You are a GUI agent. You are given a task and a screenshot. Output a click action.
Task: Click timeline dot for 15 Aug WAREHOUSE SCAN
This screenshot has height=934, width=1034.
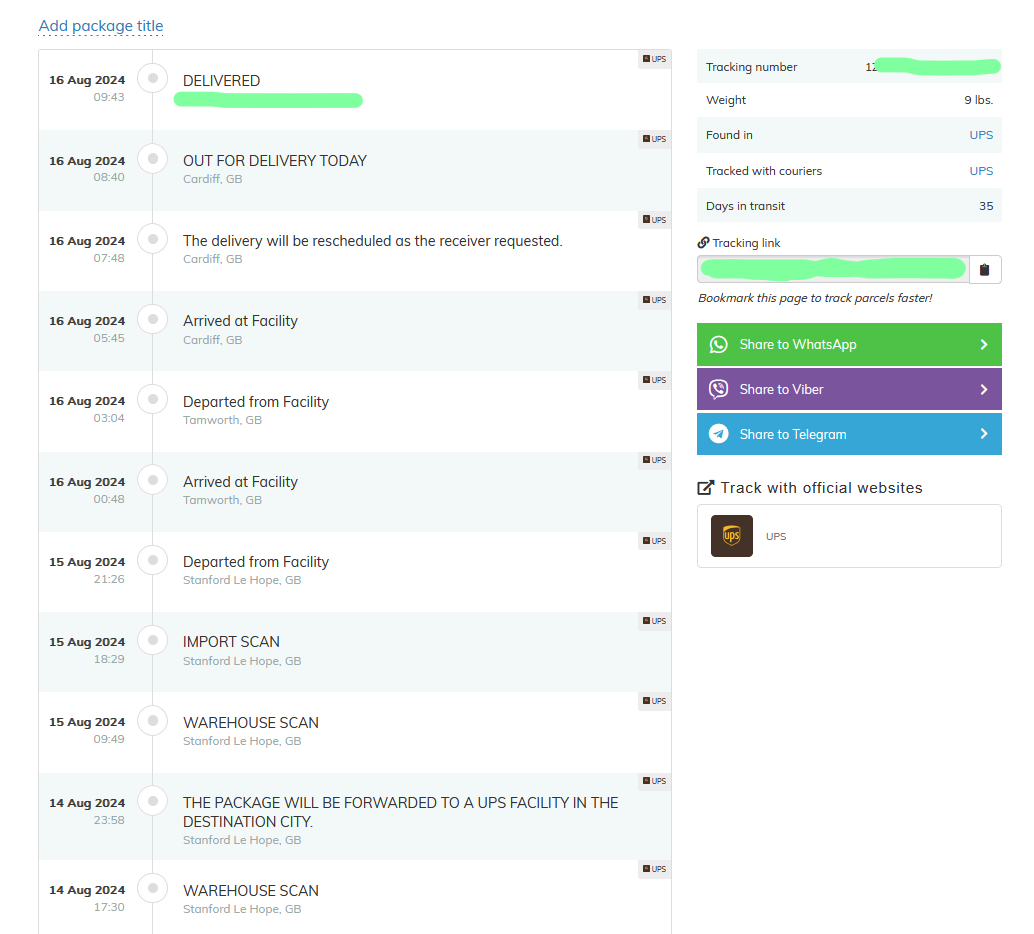click(x=152, y=721)
